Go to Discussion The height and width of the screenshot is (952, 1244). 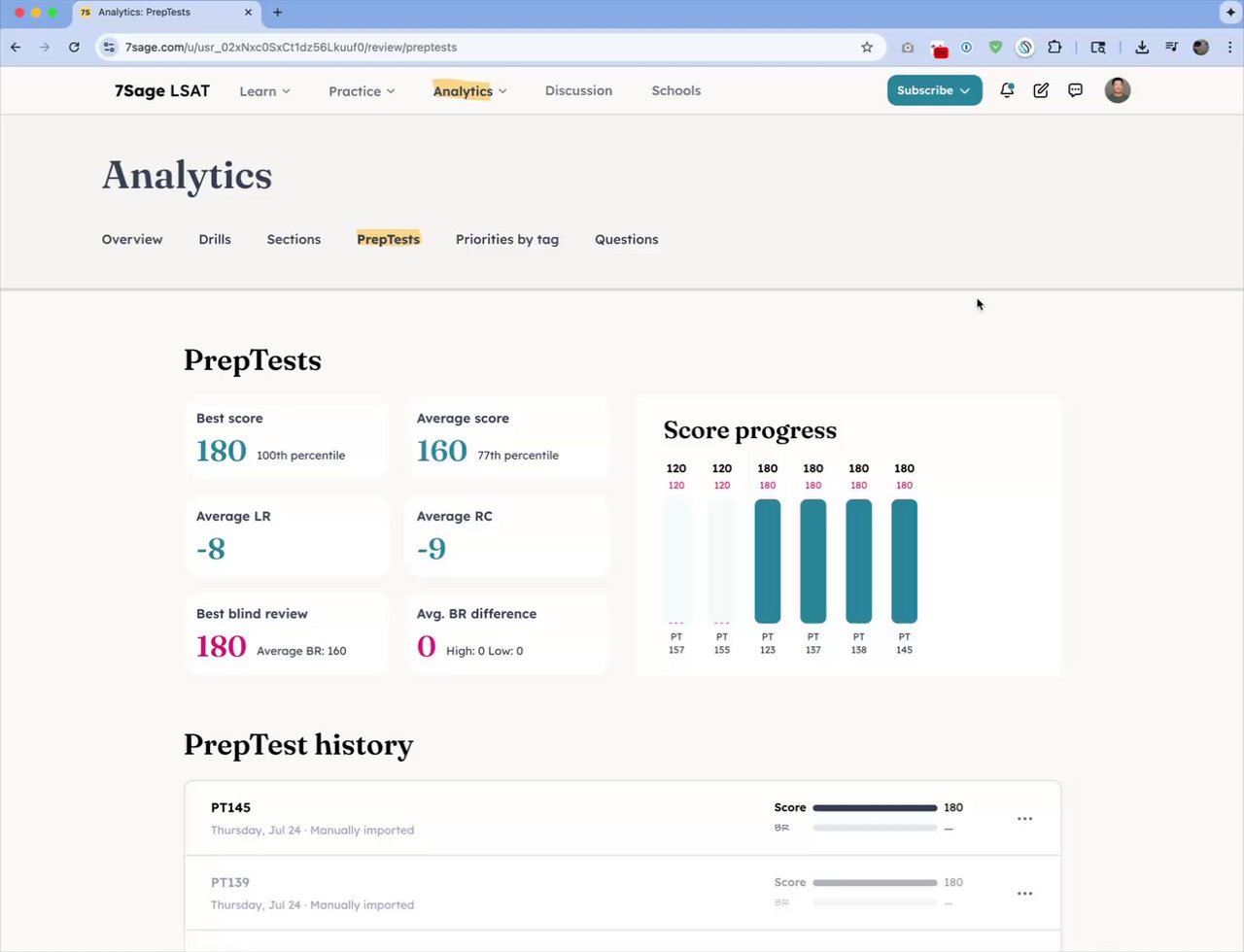(578, 90)
